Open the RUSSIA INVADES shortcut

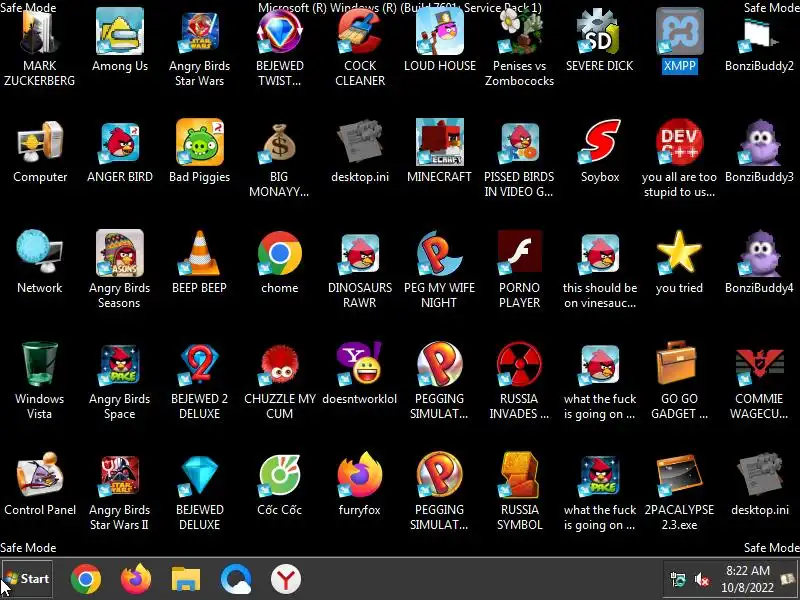(519, 364)
